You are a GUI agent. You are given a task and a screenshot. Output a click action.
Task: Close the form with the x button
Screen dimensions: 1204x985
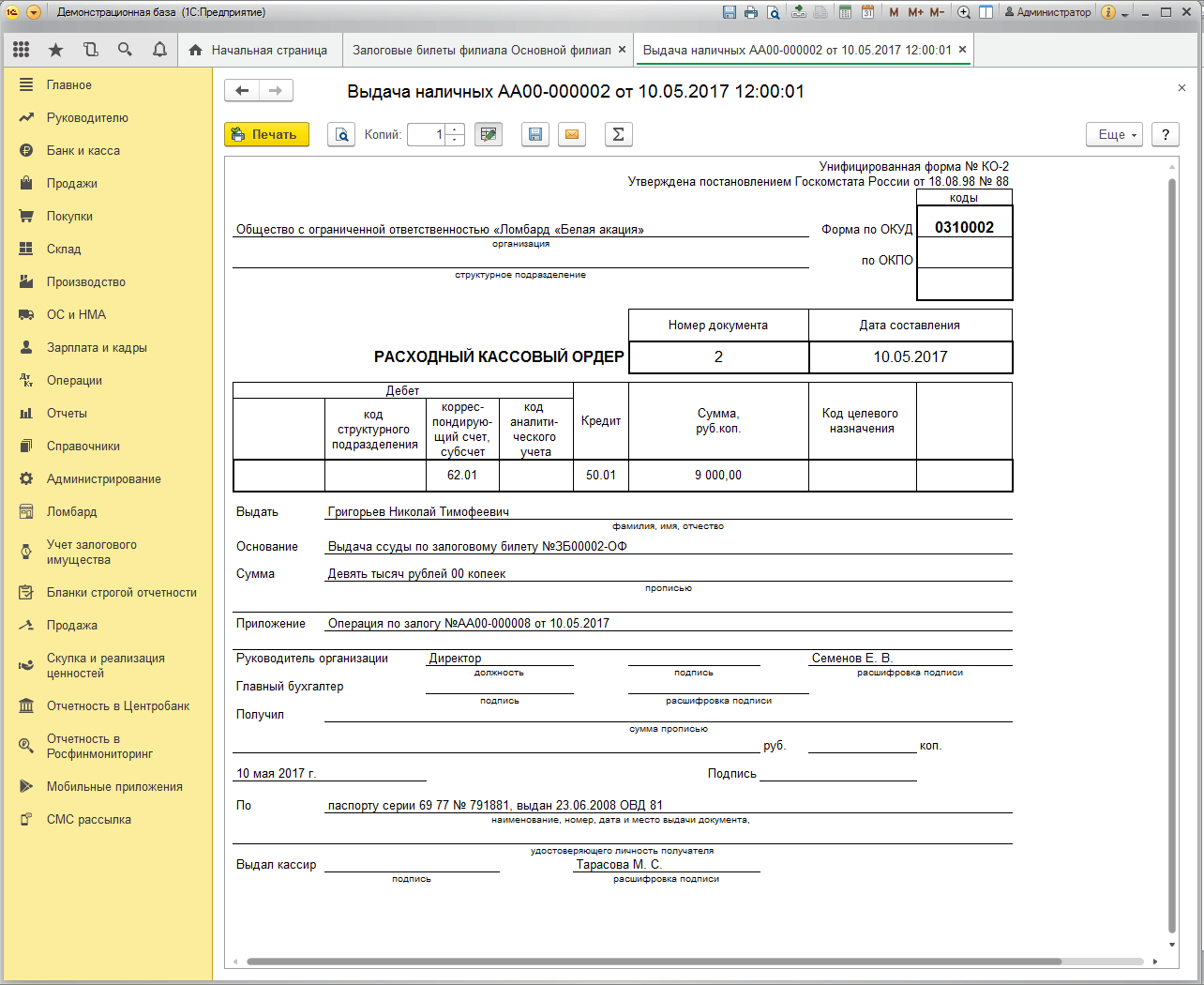1181,87
